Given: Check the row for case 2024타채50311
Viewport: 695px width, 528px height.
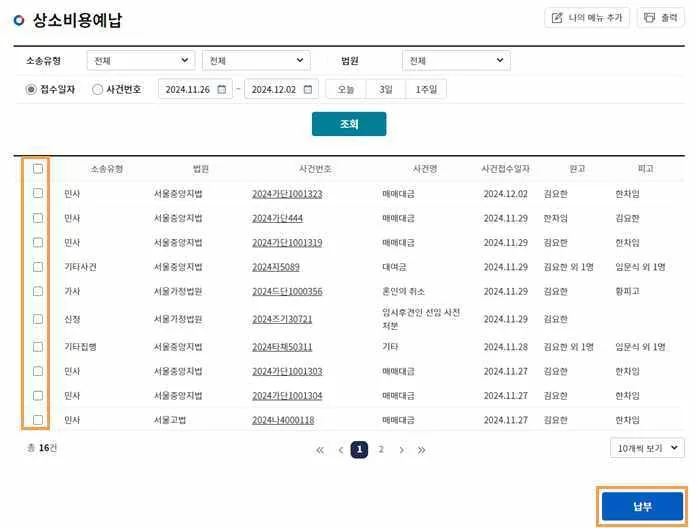Looking at the screenshot, I should click(x=38, y=347).
